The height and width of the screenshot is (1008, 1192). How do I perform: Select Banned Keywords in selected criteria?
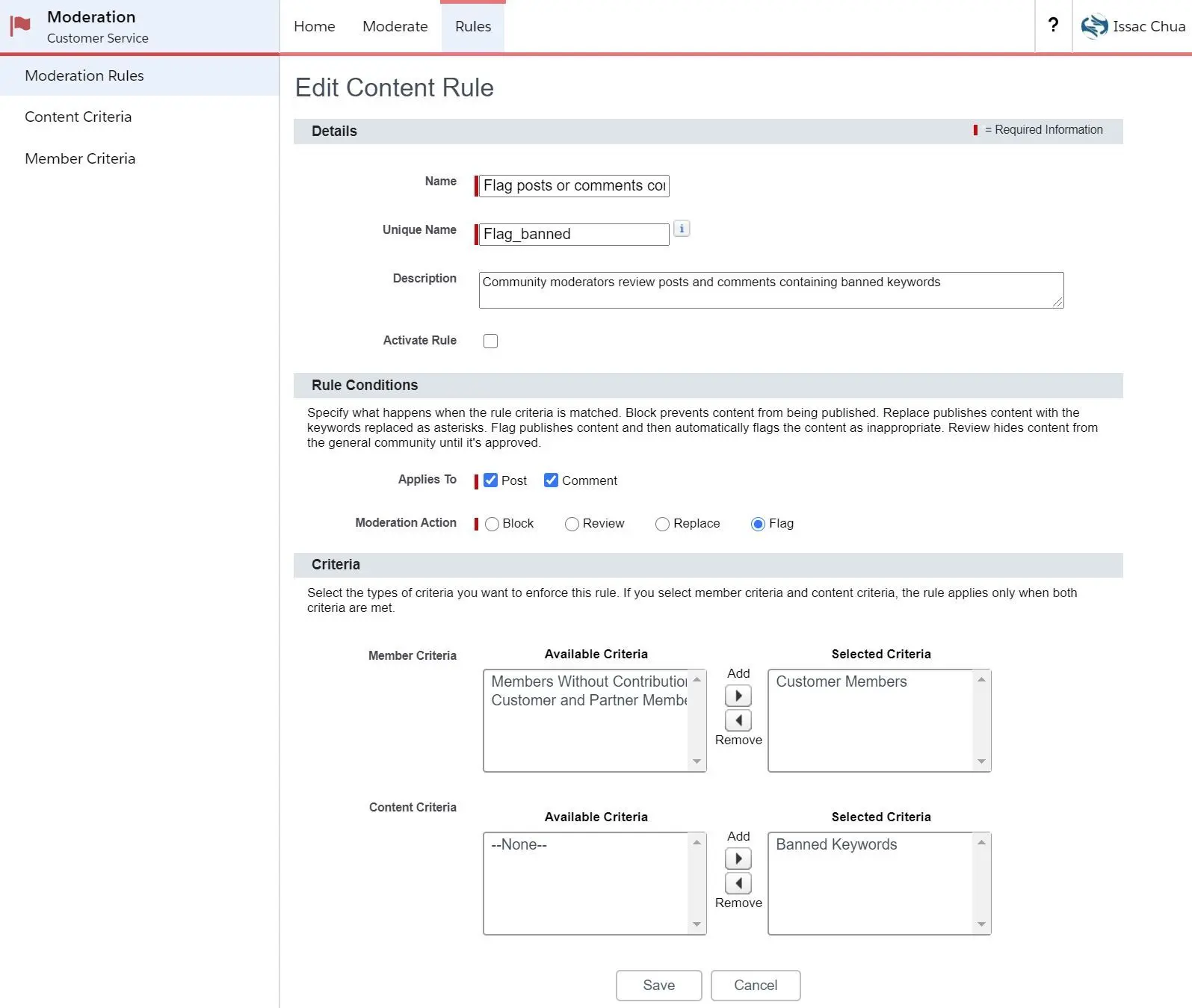[x=836, y=844]
